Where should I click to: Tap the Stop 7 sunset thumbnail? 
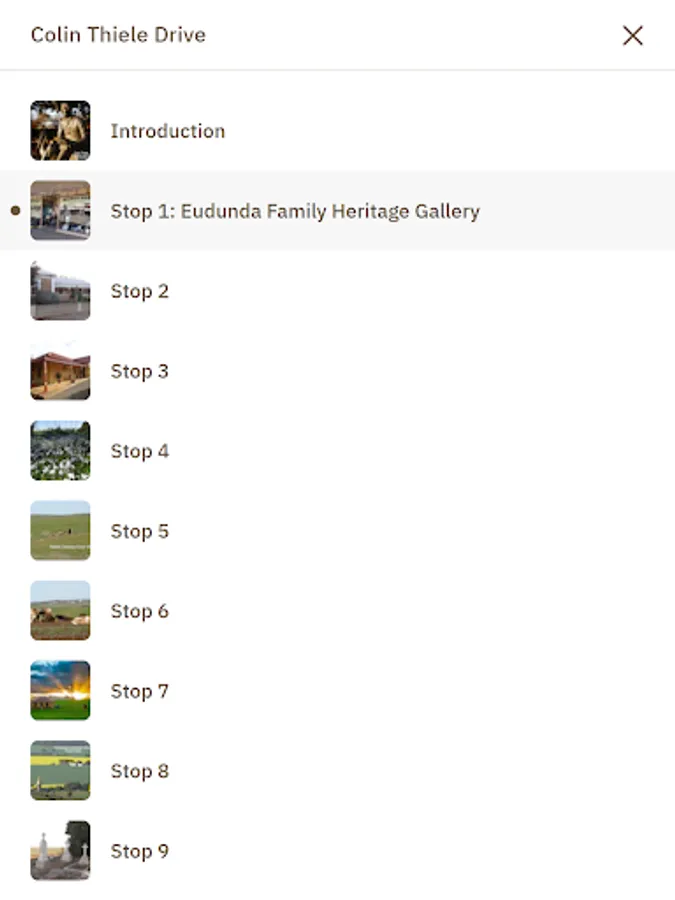point(60,691)
